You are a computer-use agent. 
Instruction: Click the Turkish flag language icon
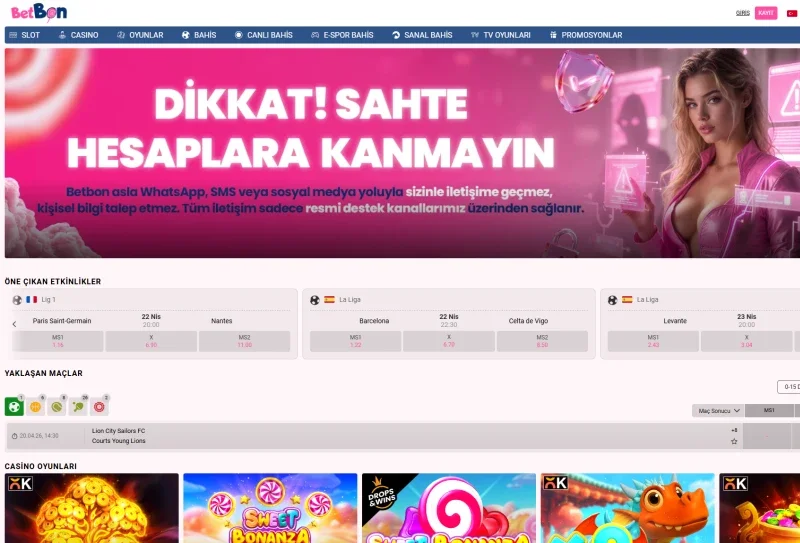pyautogui.click(x=792, y=13)
